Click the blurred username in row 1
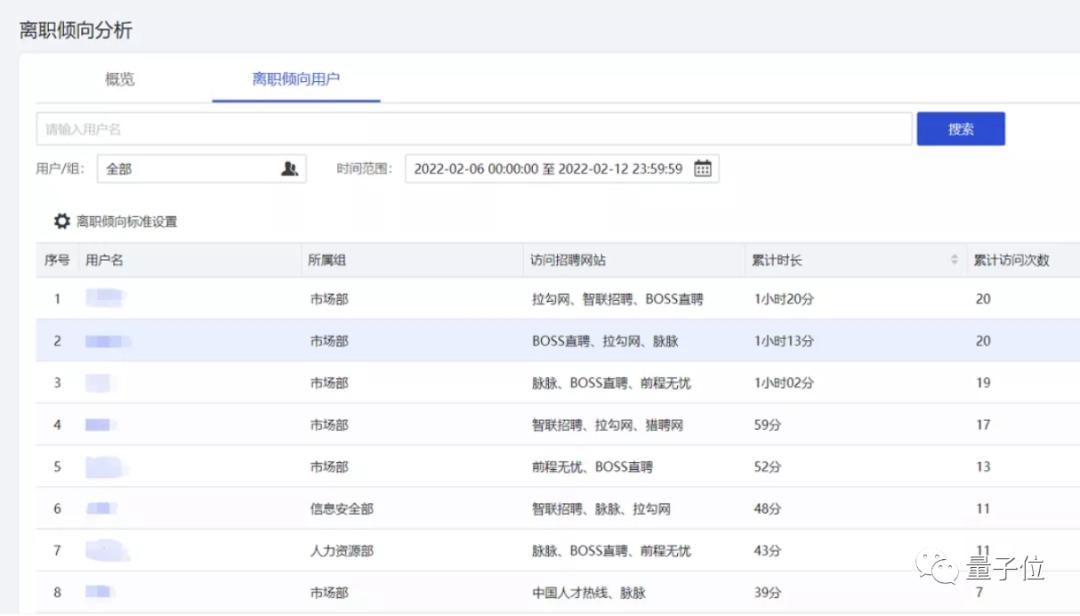 click(x=105, y=298)
